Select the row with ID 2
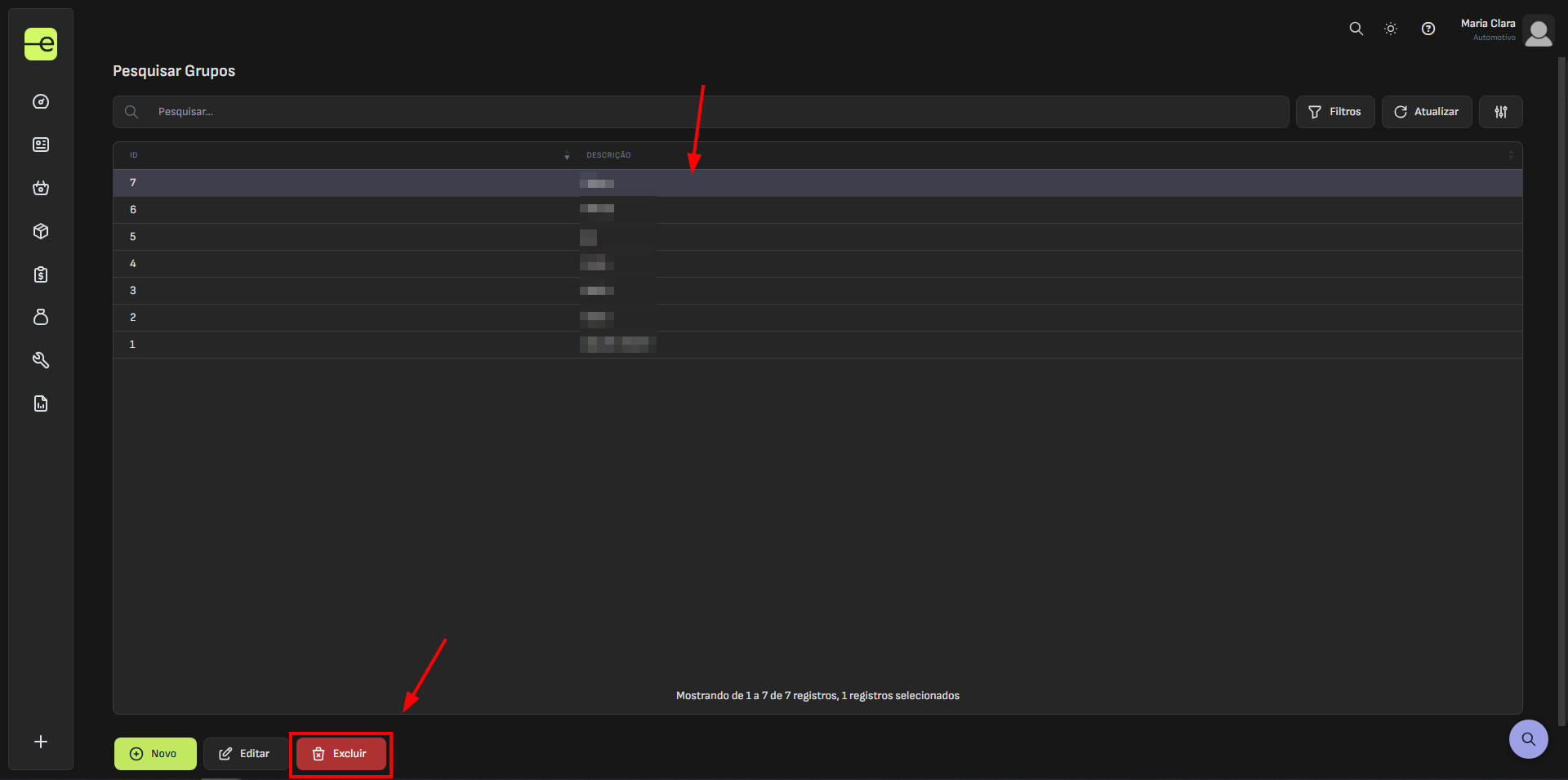Screen dimensions: 1568x780 (x=817, y=318)
